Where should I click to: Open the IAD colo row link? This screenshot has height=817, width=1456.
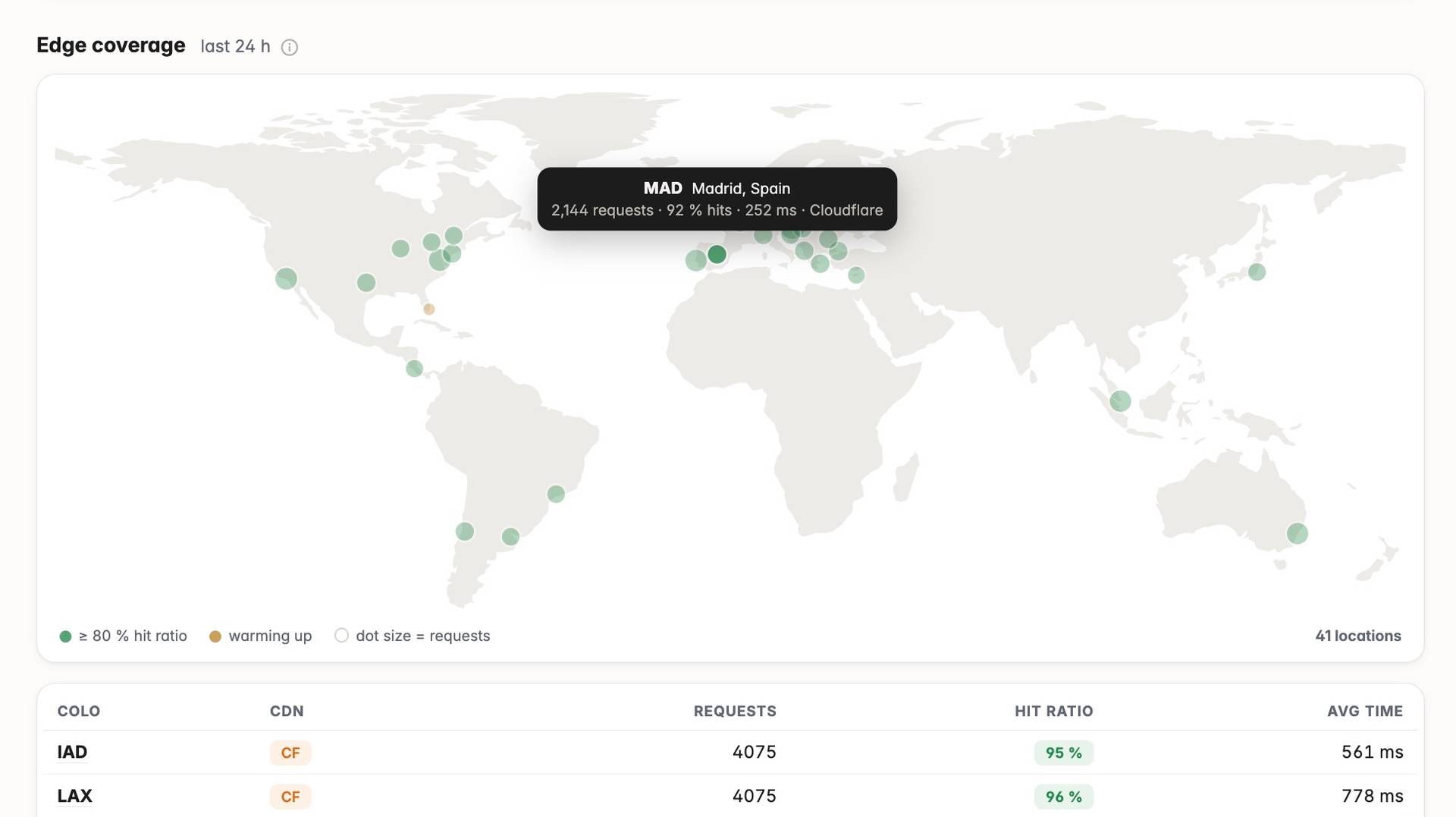point(72,752)
